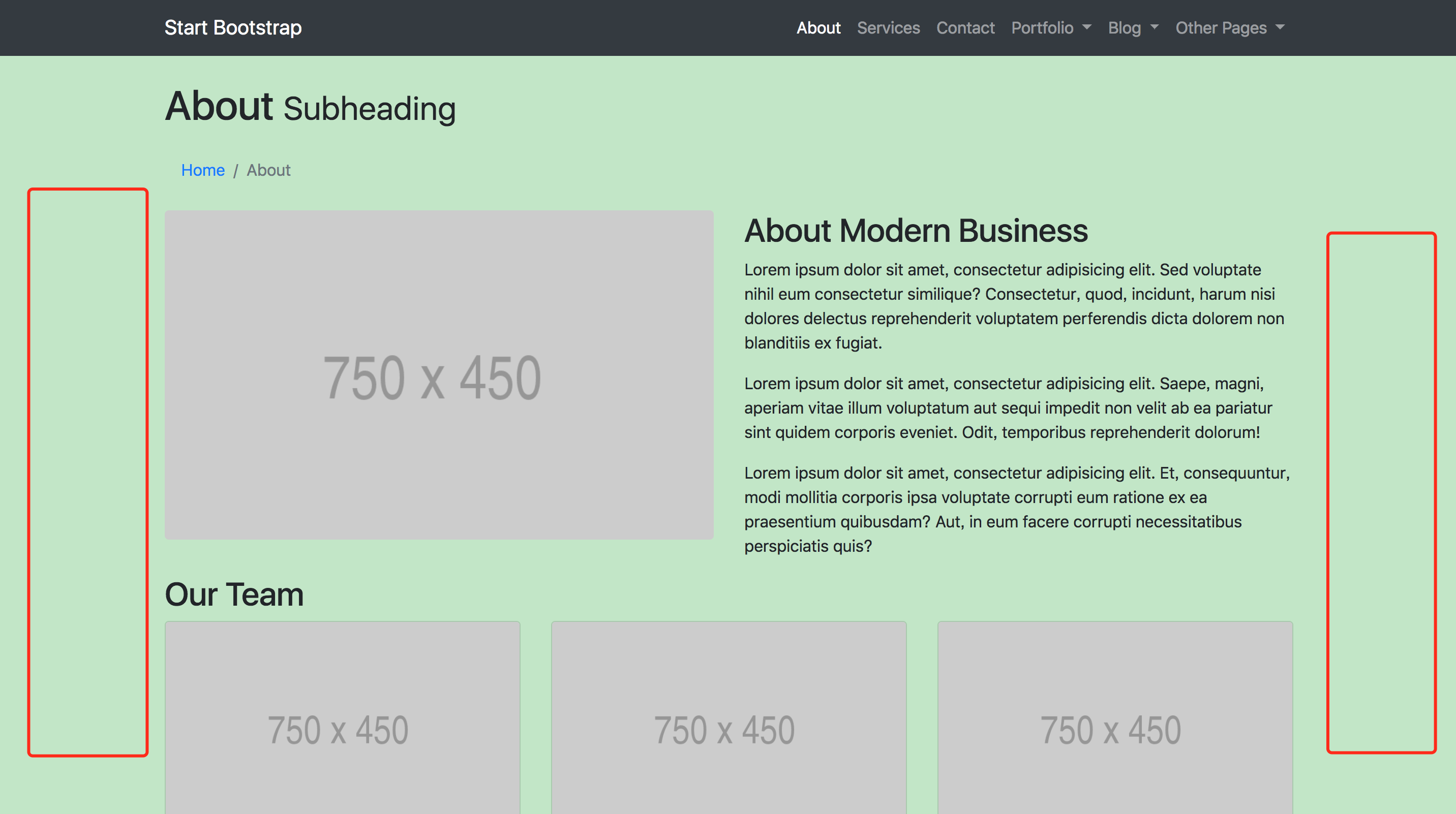Click the About breadcrumb item
The height and width of the screenshot is (814, 1456).
pyautogui.click(x=268, y=170)
